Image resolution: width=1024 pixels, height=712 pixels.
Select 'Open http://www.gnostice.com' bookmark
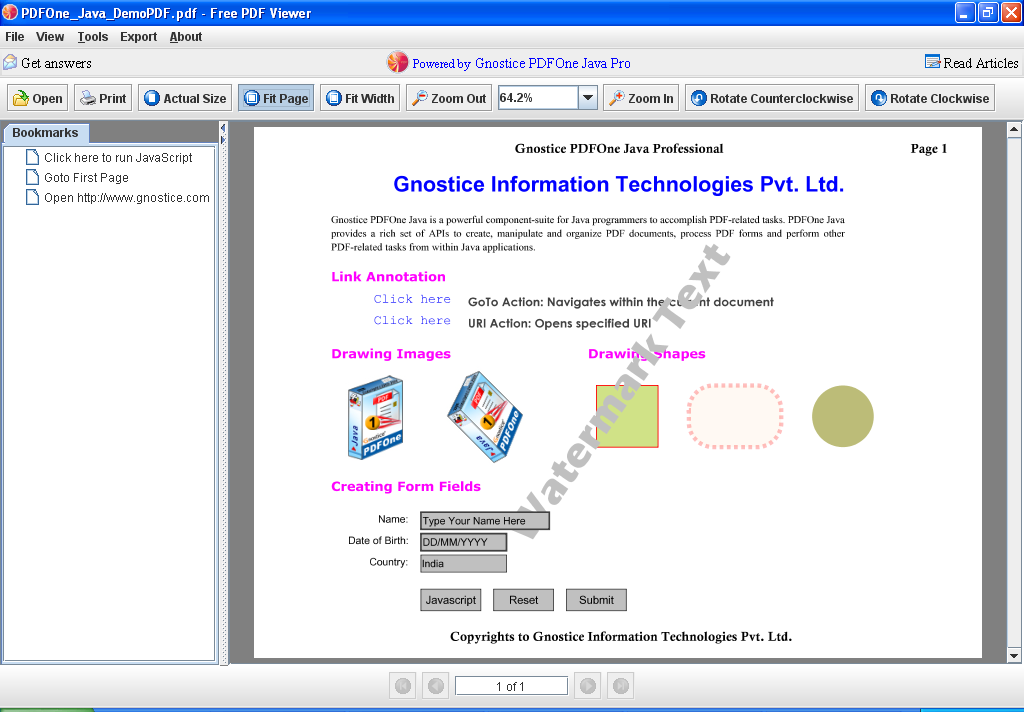pos(127,198)
